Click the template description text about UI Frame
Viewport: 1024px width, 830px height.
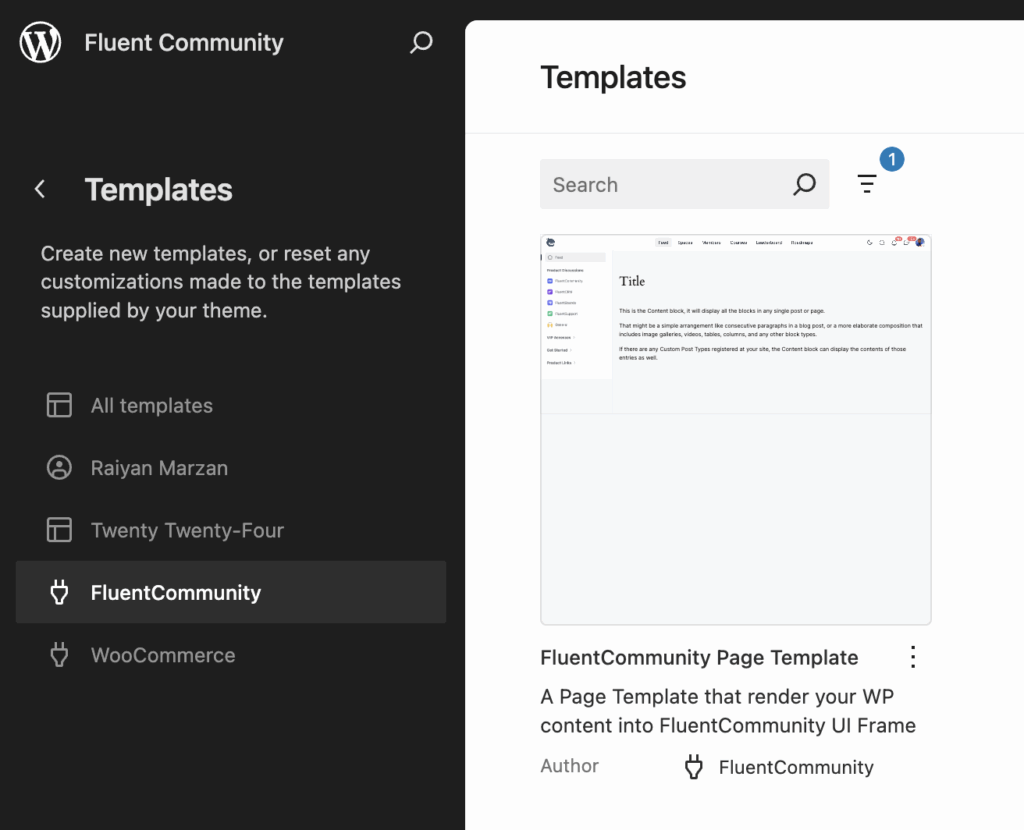click(x=728, y=711)
